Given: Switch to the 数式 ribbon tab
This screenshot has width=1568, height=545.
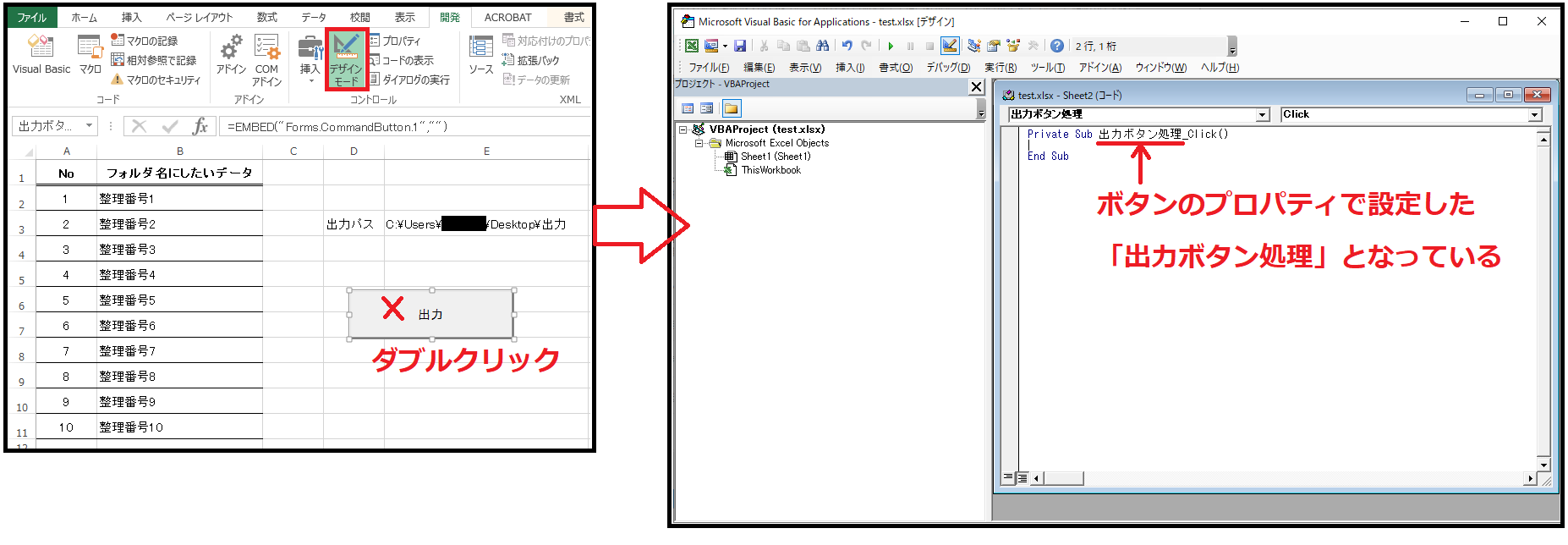Looking at the screenshot, I should click(x=267, y=17).
